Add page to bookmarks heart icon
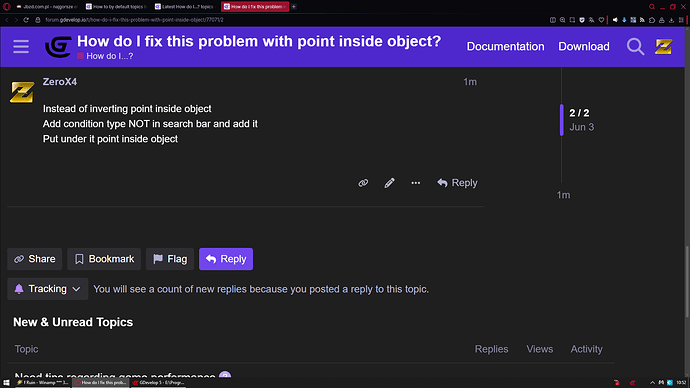690x388 pixels. [x=601, y=20]
